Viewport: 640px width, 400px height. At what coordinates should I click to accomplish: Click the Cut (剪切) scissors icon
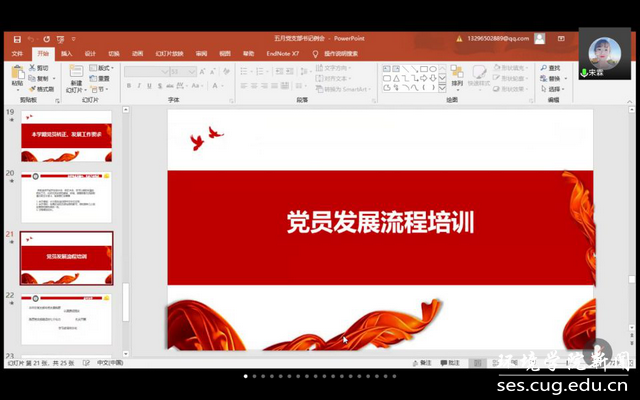(x=31, y=68)
